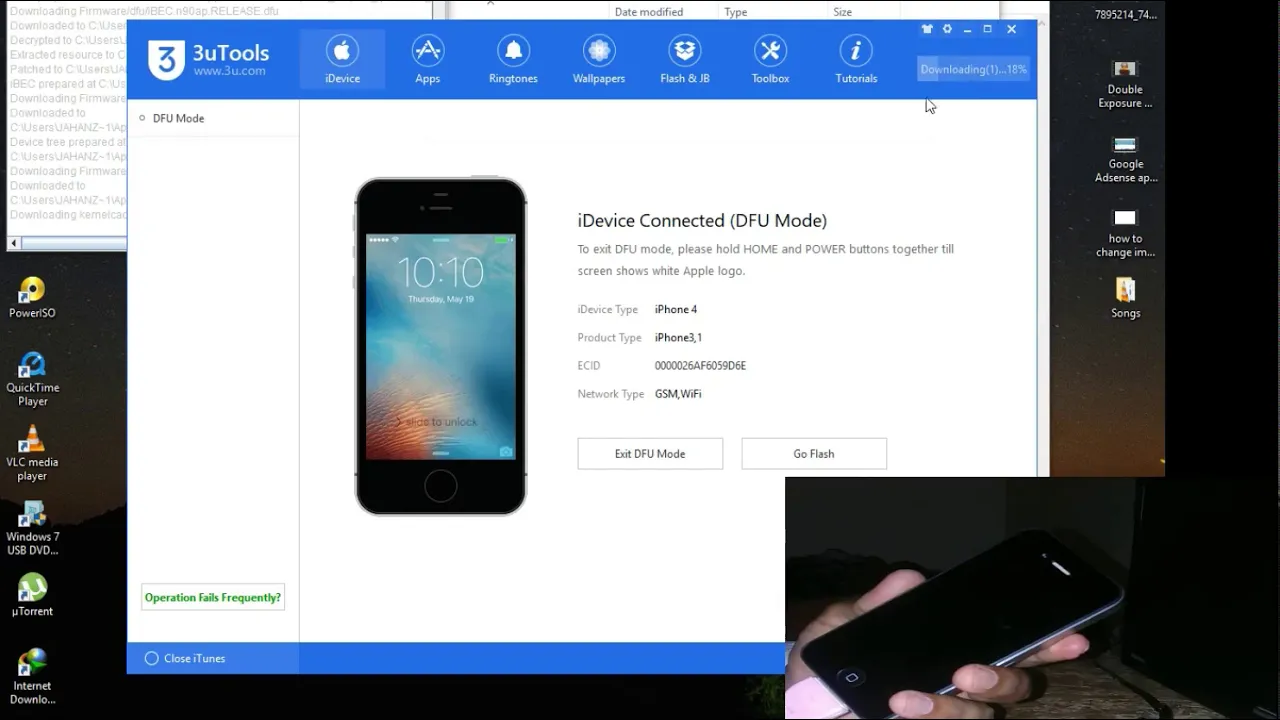Click scroll-left arrow in the log window
This screenshot has width=1280, height=720.
(14, 243)
